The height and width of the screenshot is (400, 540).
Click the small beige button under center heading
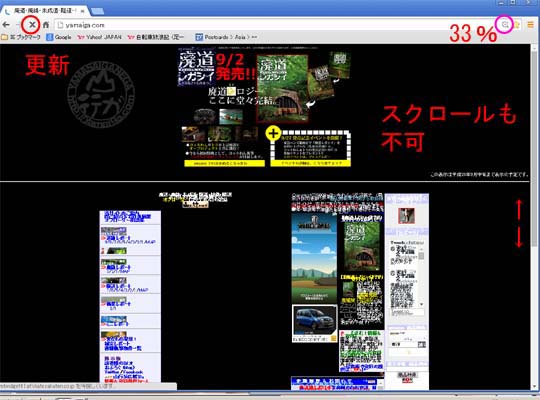tap(195, 205)
